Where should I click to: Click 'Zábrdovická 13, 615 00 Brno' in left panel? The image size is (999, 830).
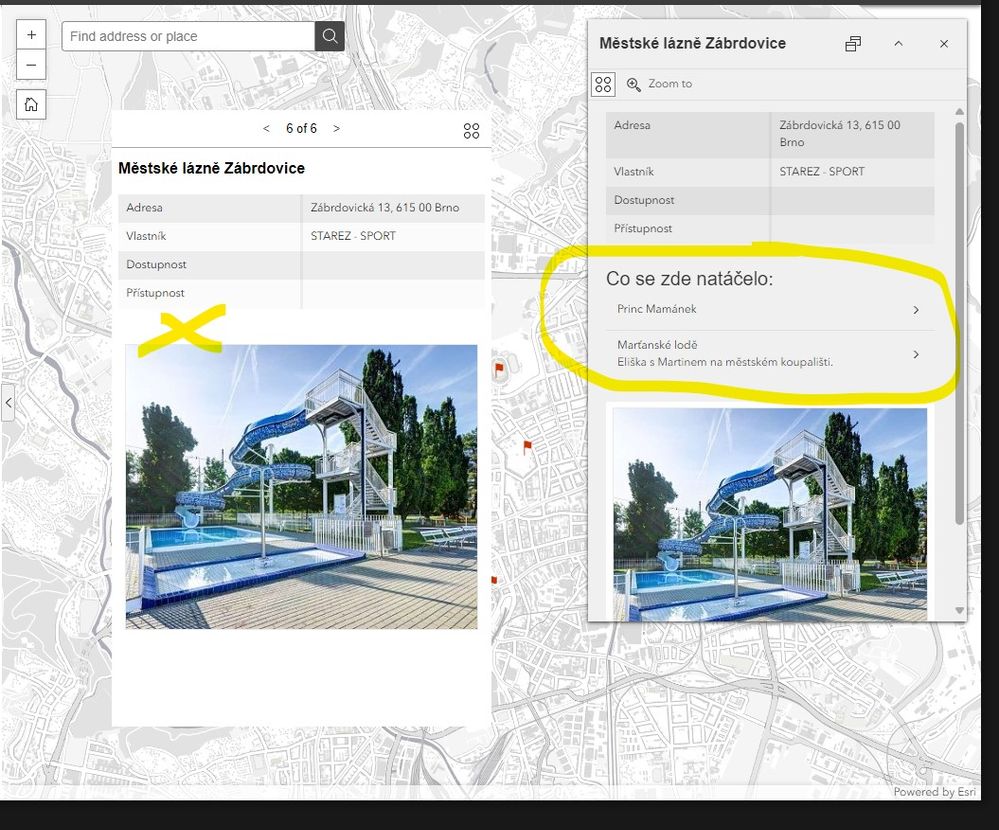[385, 208]
